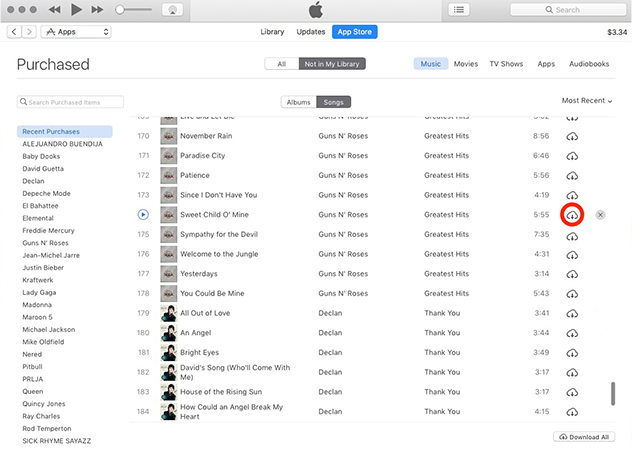
Task: Select Guns N' Roses in sidebar
Action: click(46, 243)
